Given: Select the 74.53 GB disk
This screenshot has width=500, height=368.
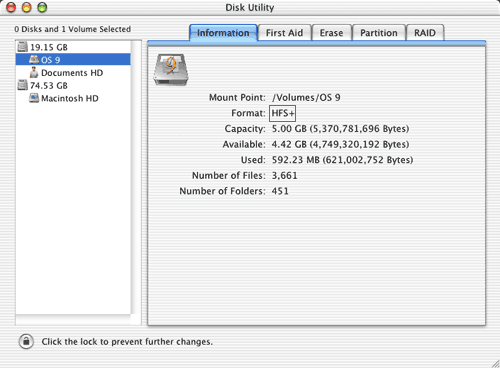Looking at the screenshot, I should [x=73, y=85].
